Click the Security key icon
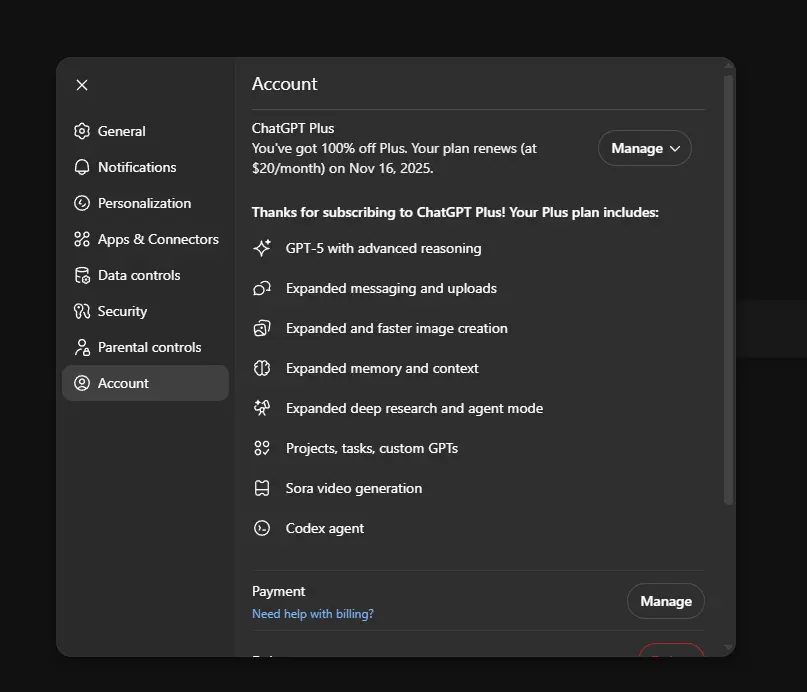Image resolution: width=807 pixels, height=692 pixels. tap(82, 311)
